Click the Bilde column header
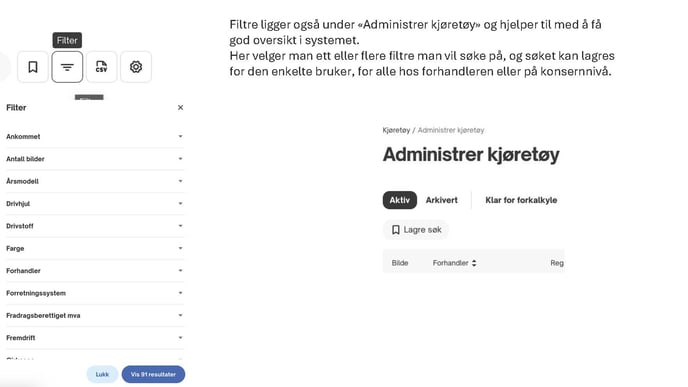 click(400, 263)
